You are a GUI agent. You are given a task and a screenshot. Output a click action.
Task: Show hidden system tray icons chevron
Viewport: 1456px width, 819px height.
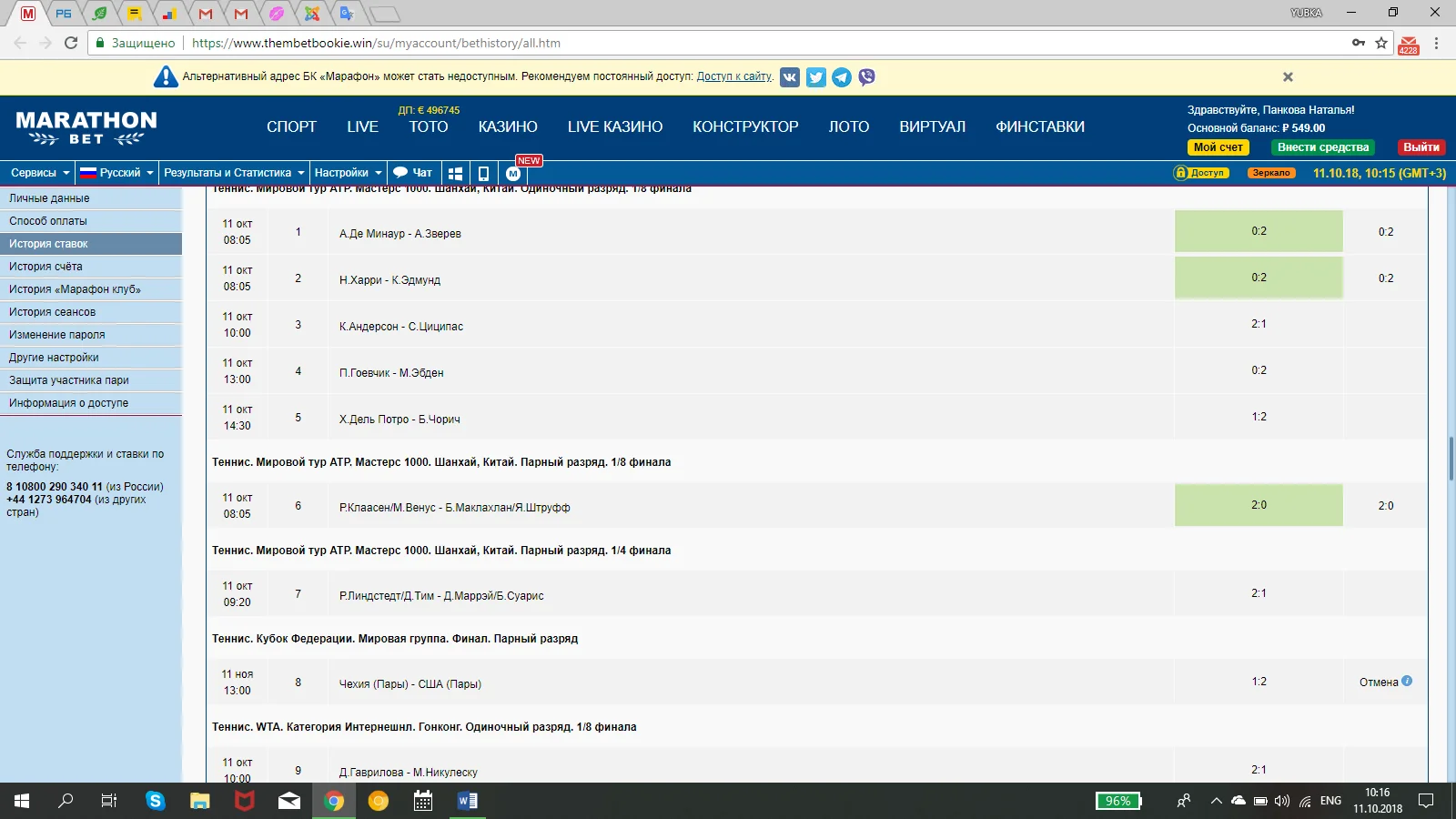(x=1216, y=801)
